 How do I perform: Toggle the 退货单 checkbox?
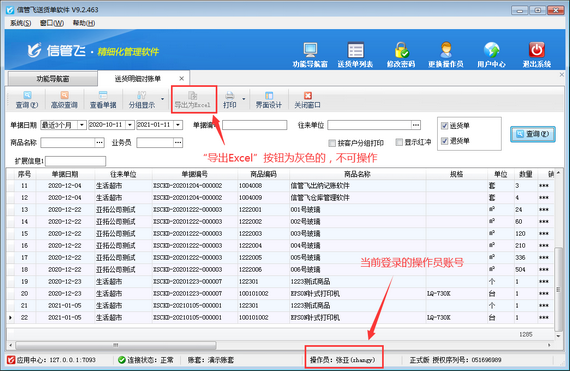[x=444, y=141]
